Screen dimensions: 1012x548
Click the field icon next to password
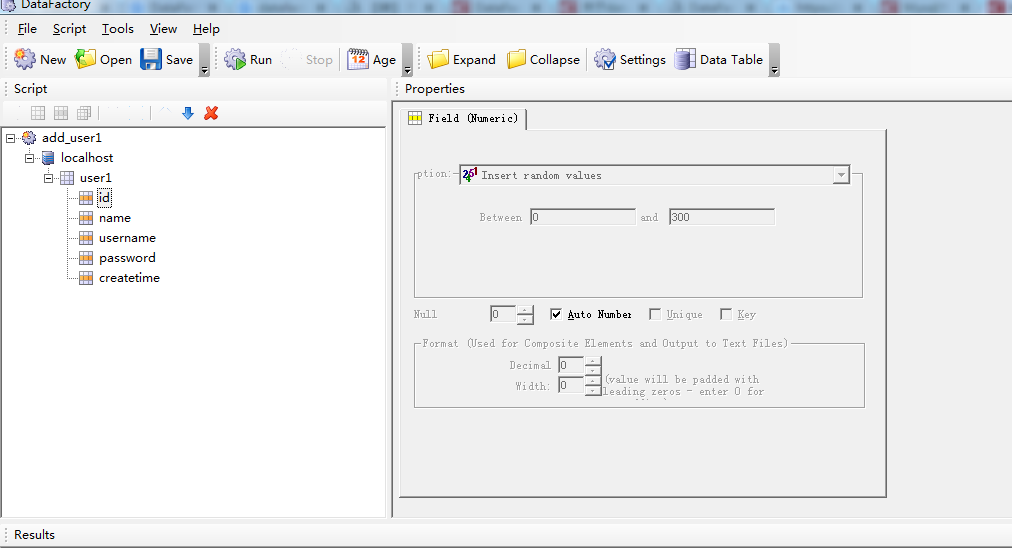(x=86, y=258)
